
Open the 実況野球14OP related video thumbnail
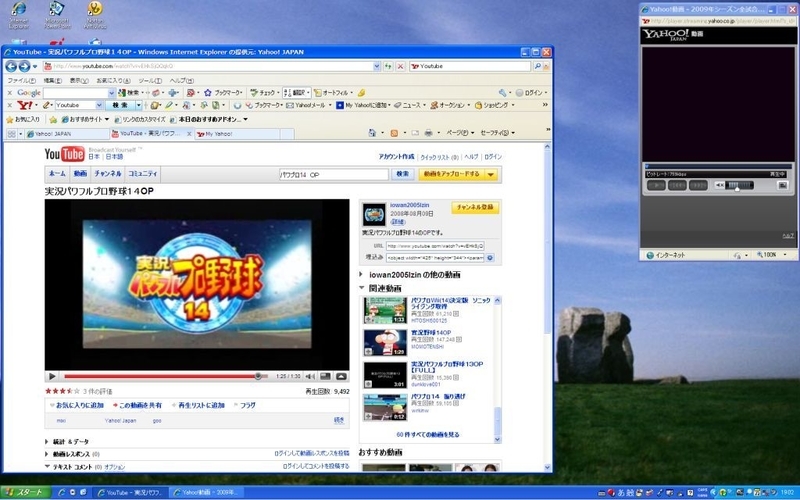click(385, 342)
